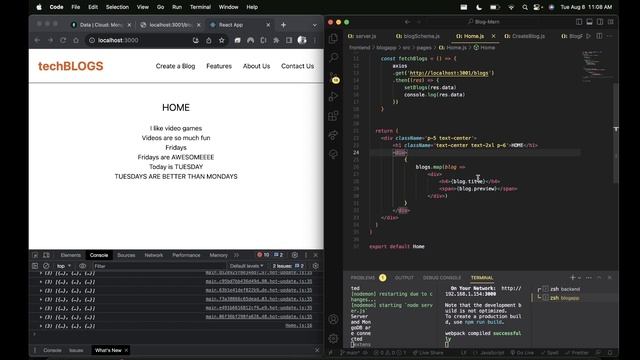Viewport: 640px width, 360px height.
Task: Click the inspect element picker in DevTools
Action: tap(36, 255)
